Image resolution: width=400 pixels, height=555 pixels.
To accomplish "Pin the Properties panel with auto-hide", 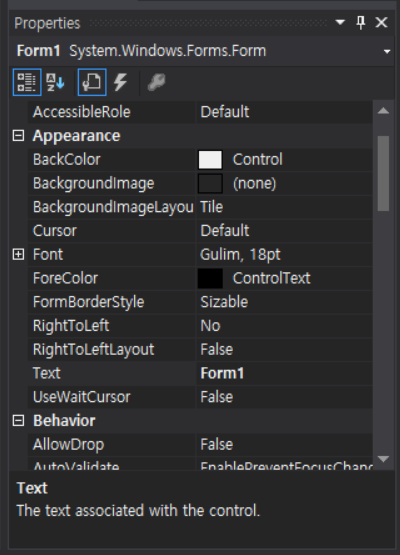I will [361, 23].
